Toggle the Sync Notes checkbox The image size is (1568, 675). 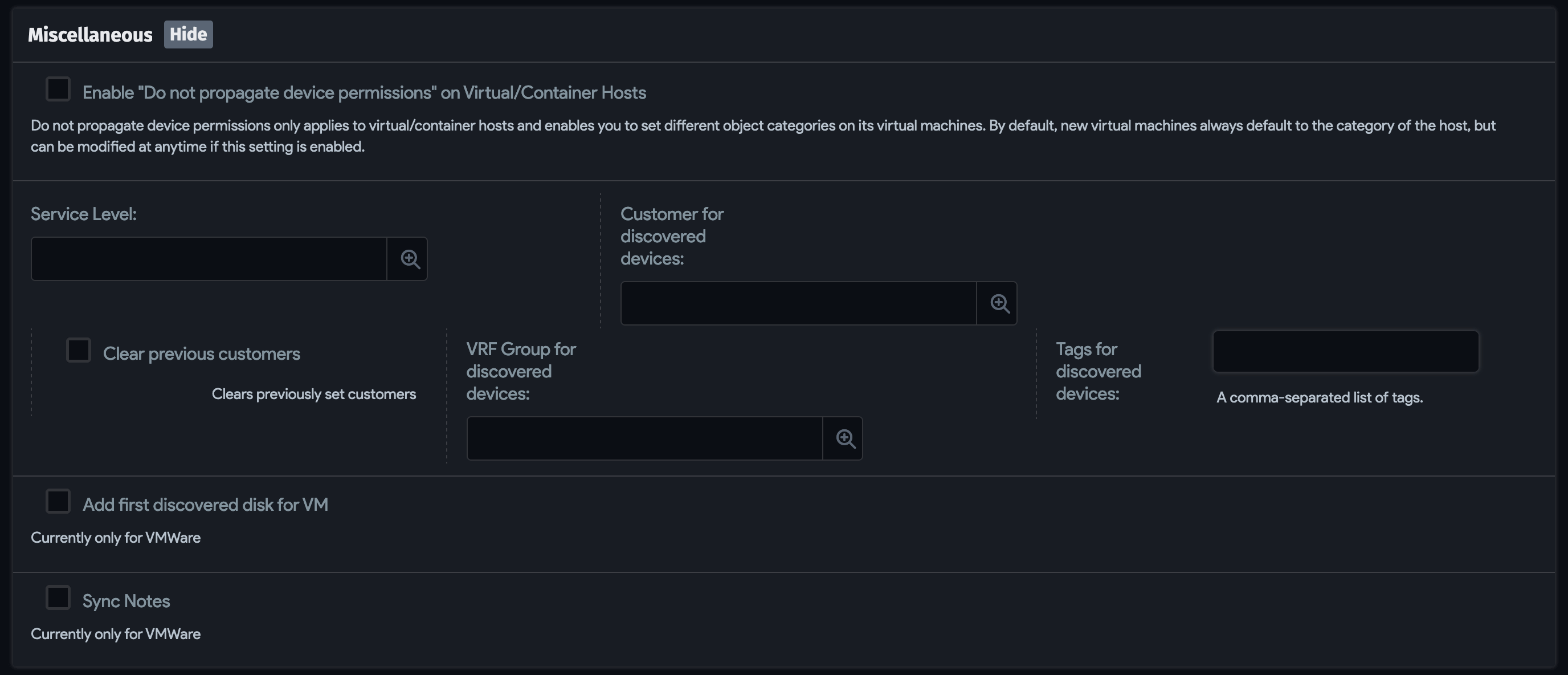point(58,597)
